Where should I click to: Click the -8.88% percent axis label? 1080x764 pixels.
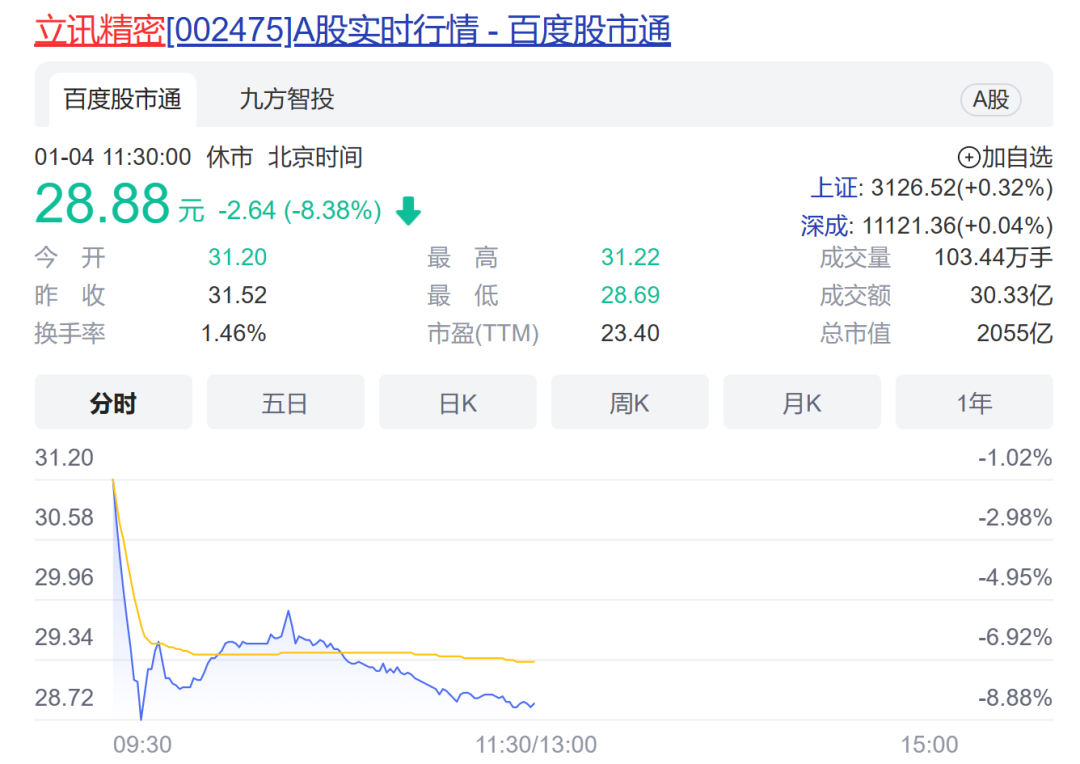pyautogui.click(x=1015, y=697)
